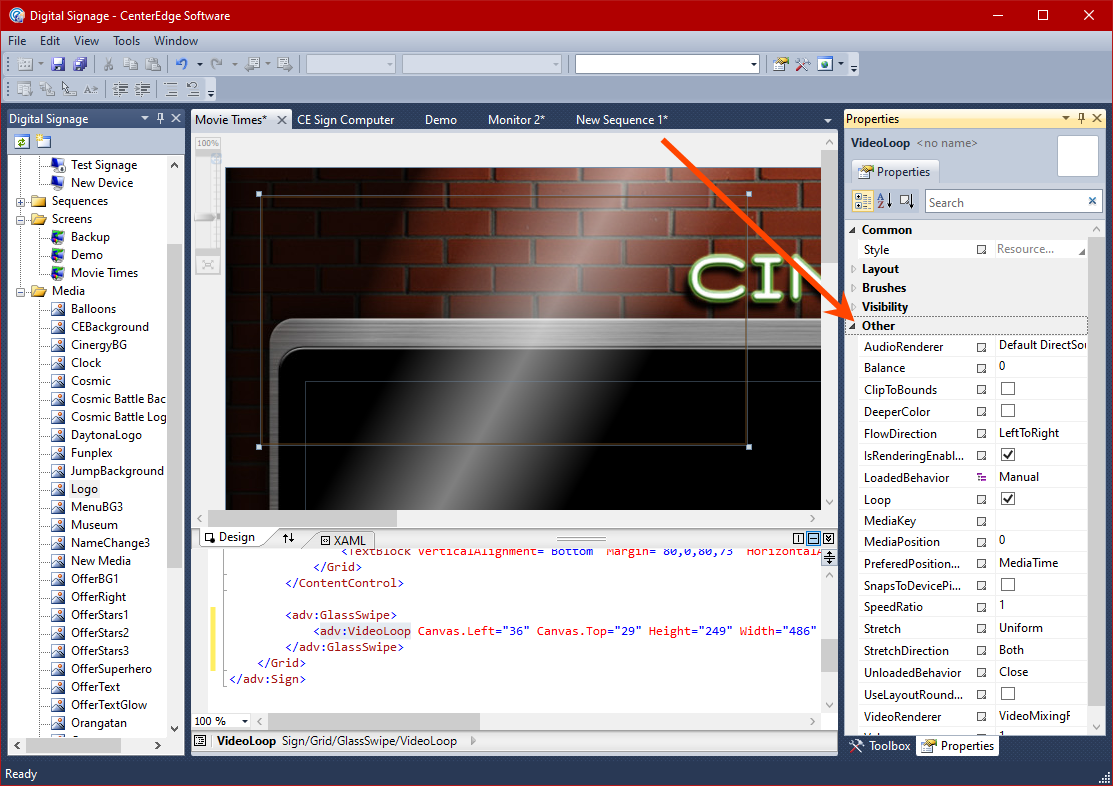Close the Movie Times tab
This screenshot has height=786, width=1113.
pos(282,120)
